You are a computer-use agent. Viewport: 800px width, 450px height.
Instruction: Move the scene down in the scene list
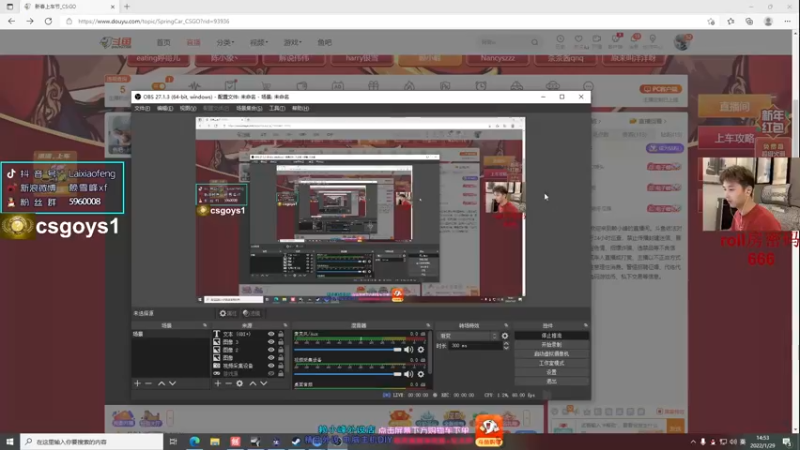coord(172,383)
